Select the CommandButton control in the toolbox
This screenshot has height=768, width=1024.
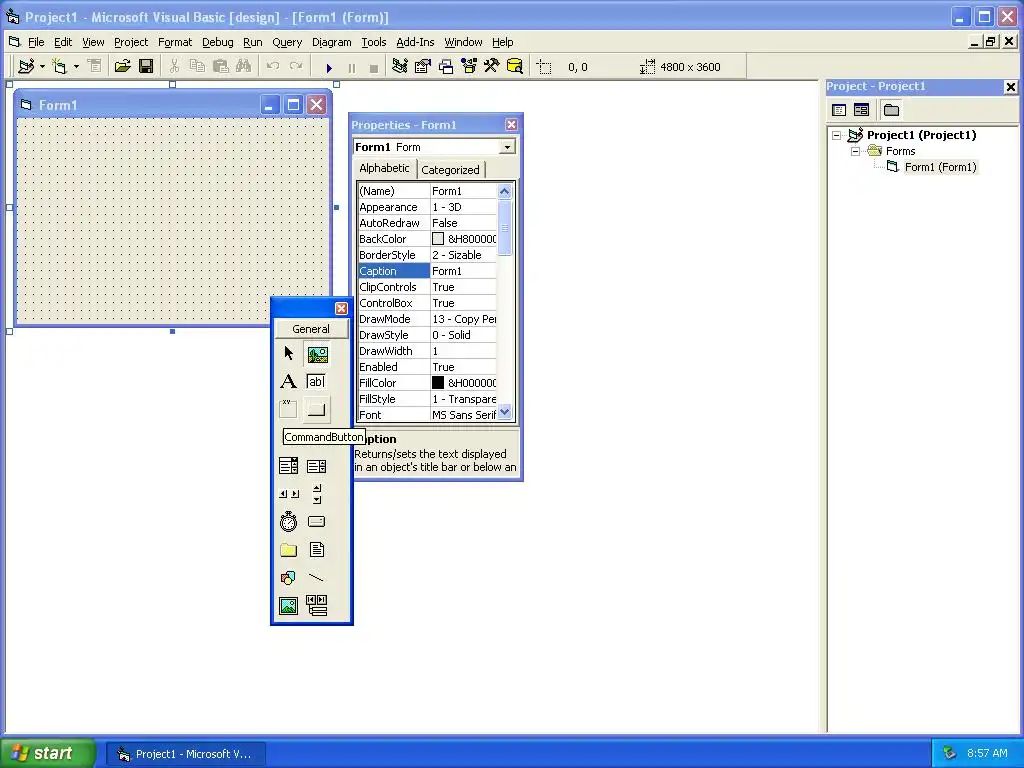[x=316, y=409]
